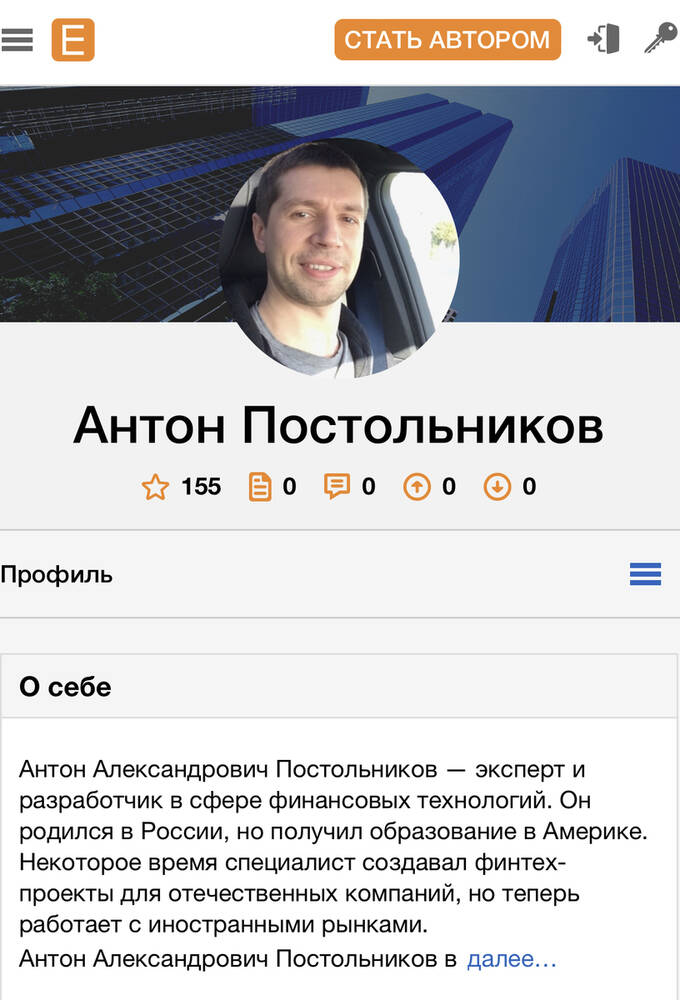Screen dimensions: 680x1000
Task: Click the zero count beside document icon
Action: [x=290, y=487]
